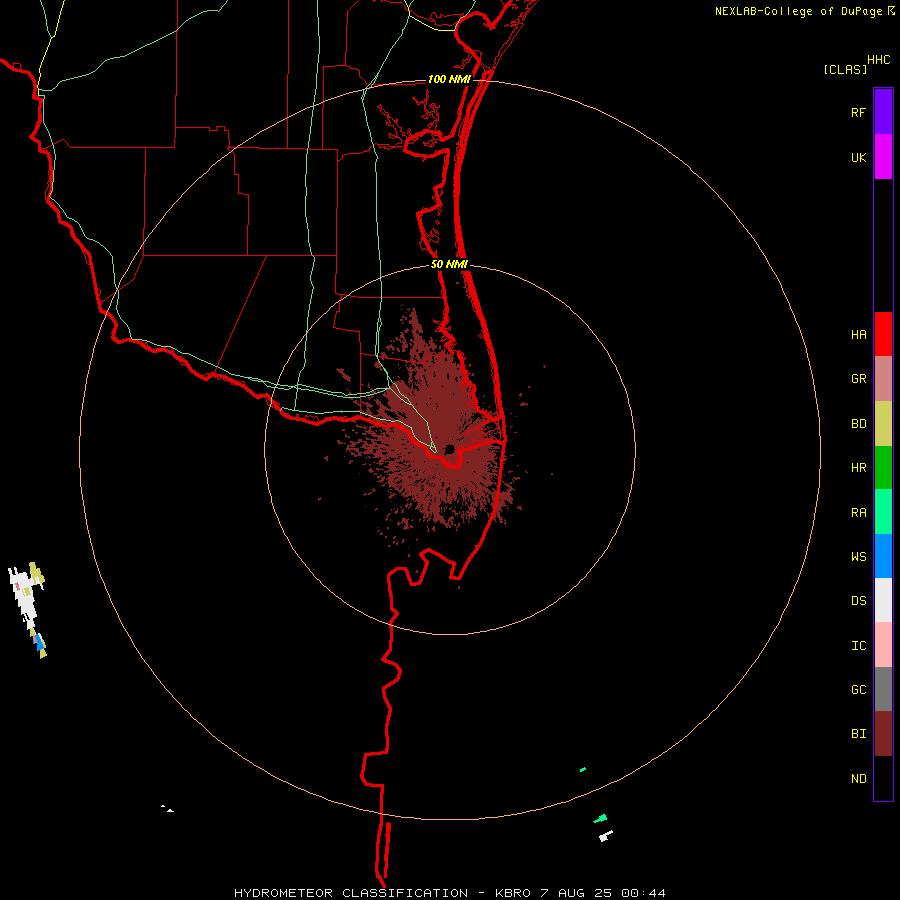The width and height of the screenshot is (900, 900).
Task: Click the RF legend label
Action: pyautogui.click(x=858, y=113)
